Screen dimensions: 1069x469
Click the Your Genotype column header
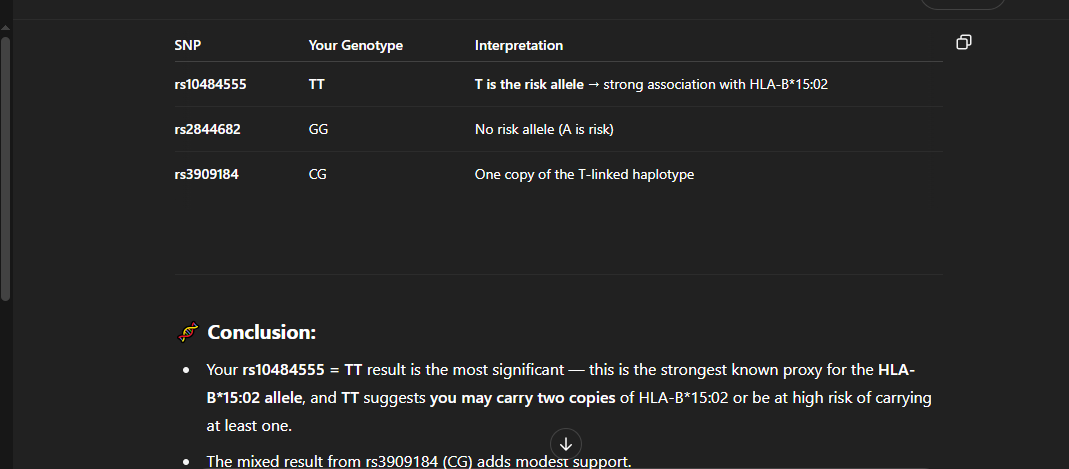tap(356, 45)
